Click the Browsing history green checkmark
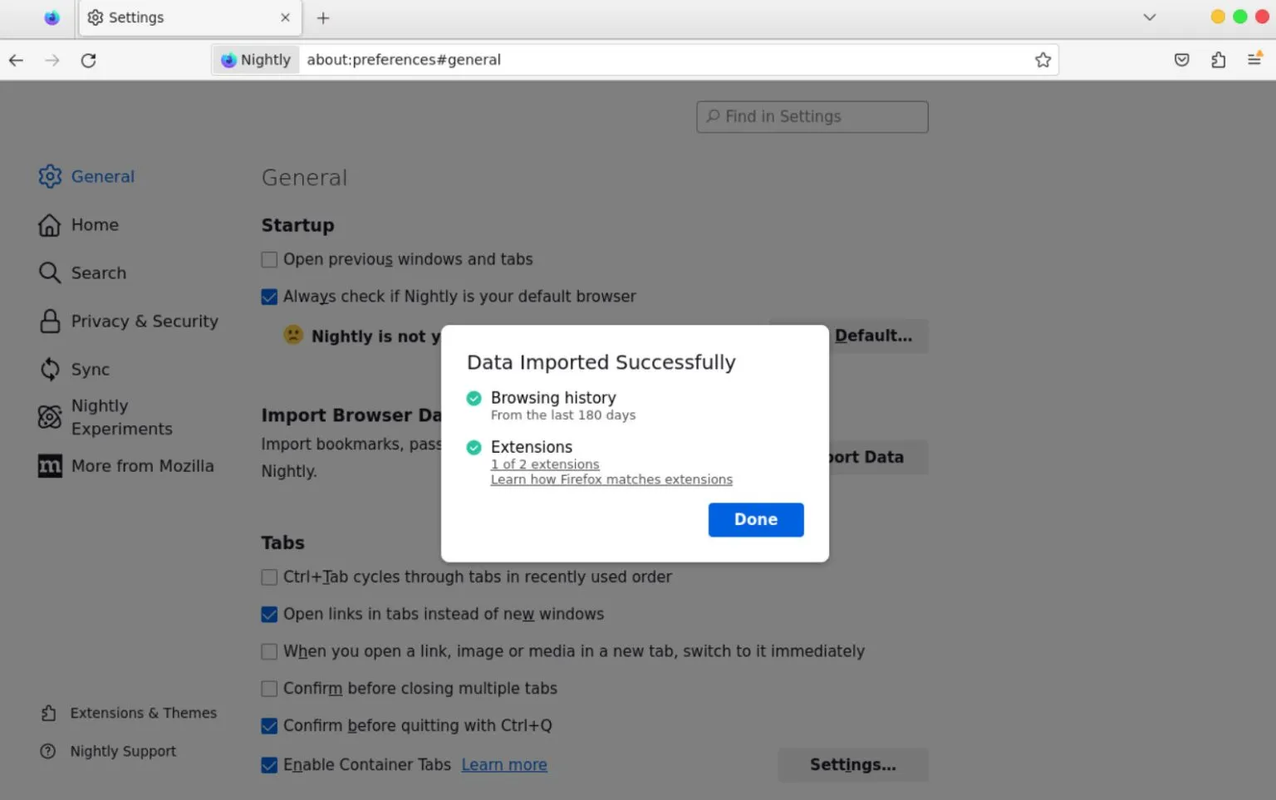Image resolution: width=1276 pixels, height=800 pixels. [474, 398]
